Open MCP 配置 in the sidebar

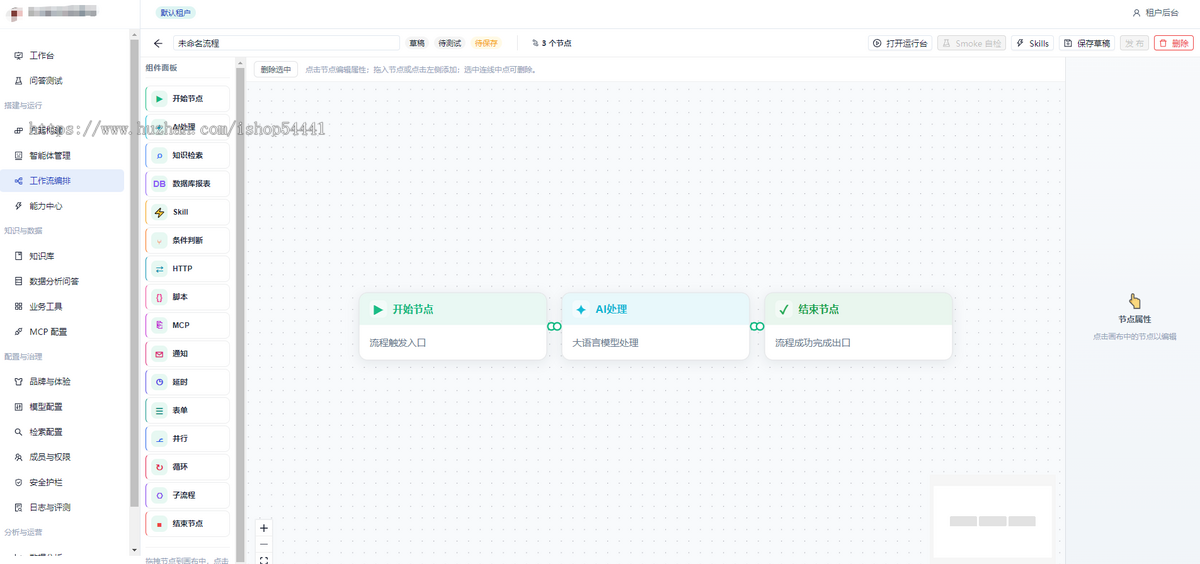(x=62, y=331)
